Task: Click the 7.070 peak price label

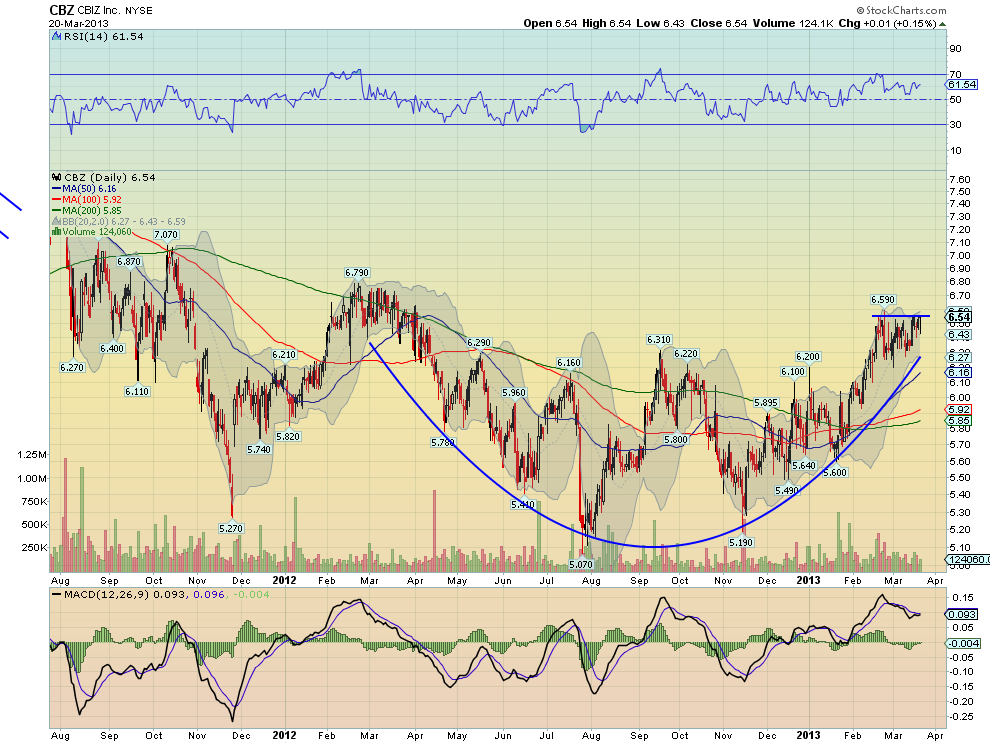Action: click(x=166, y=235)
